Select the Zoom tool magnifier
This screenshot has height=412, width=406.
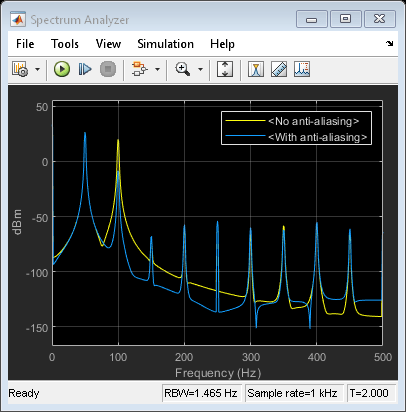[183, 69]
